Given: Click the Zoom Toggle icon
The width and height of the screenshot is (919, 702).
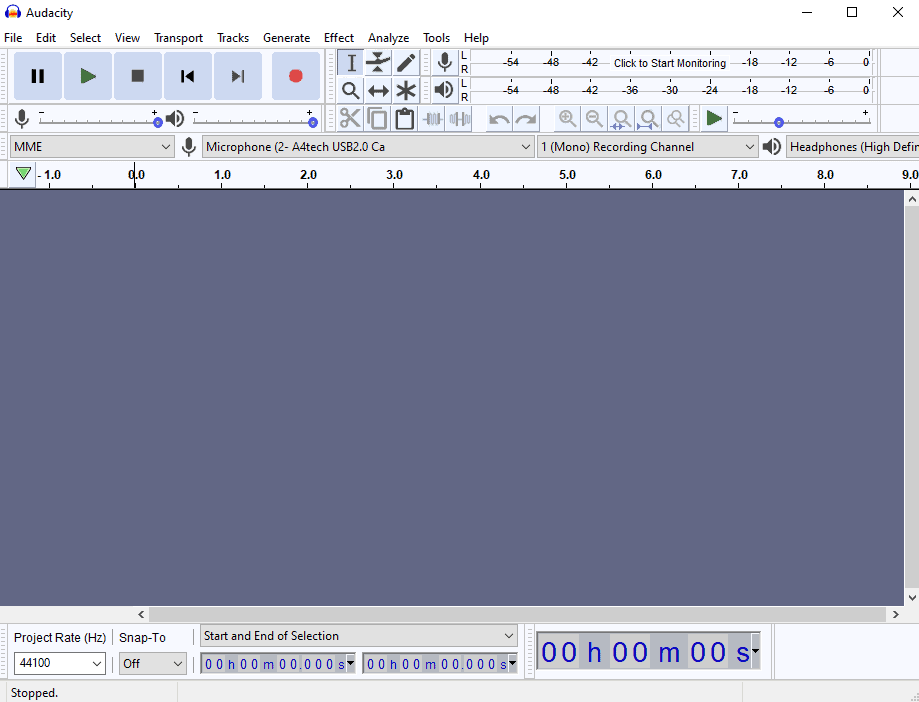Looking at the screenshot, I should pyautogui.click(x=675, y=119).
